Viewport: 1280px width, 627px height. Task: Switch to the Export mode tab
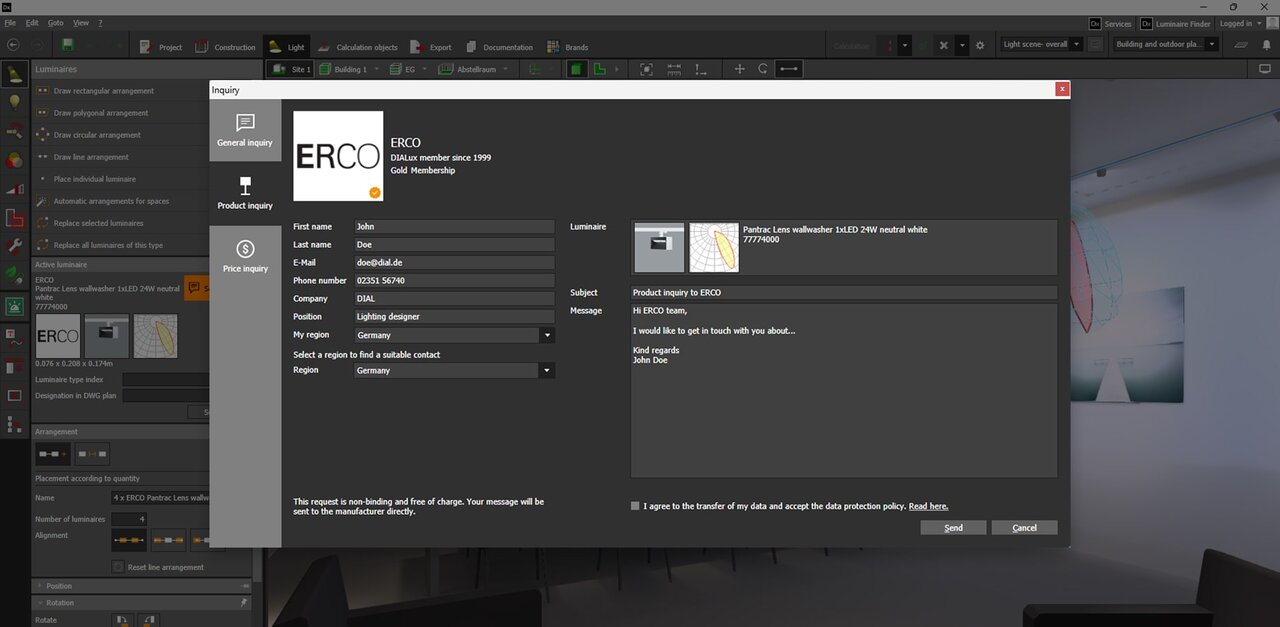[x=431, y=47]
